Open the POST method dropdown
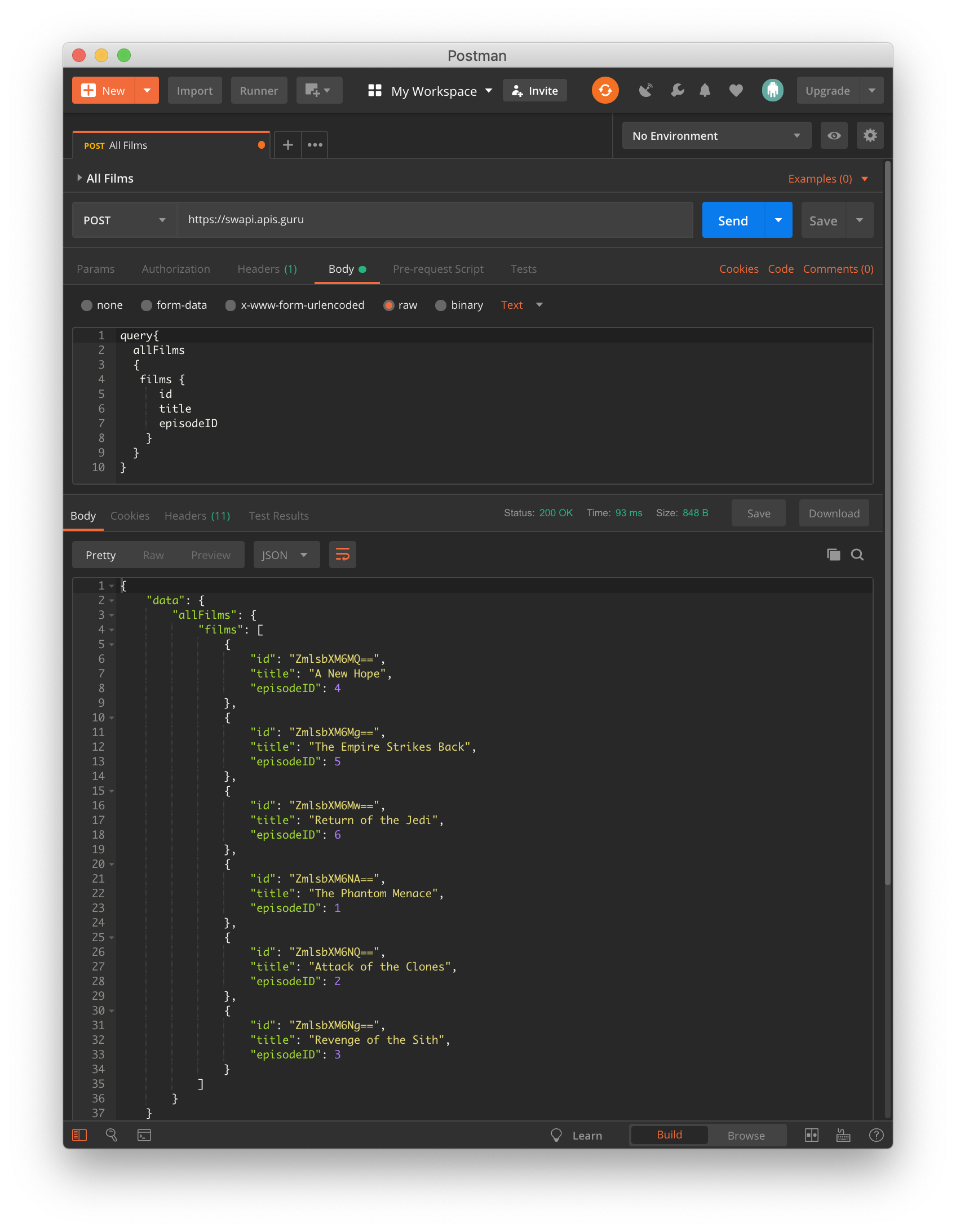 pyautogui.click(x=124, y=220)
